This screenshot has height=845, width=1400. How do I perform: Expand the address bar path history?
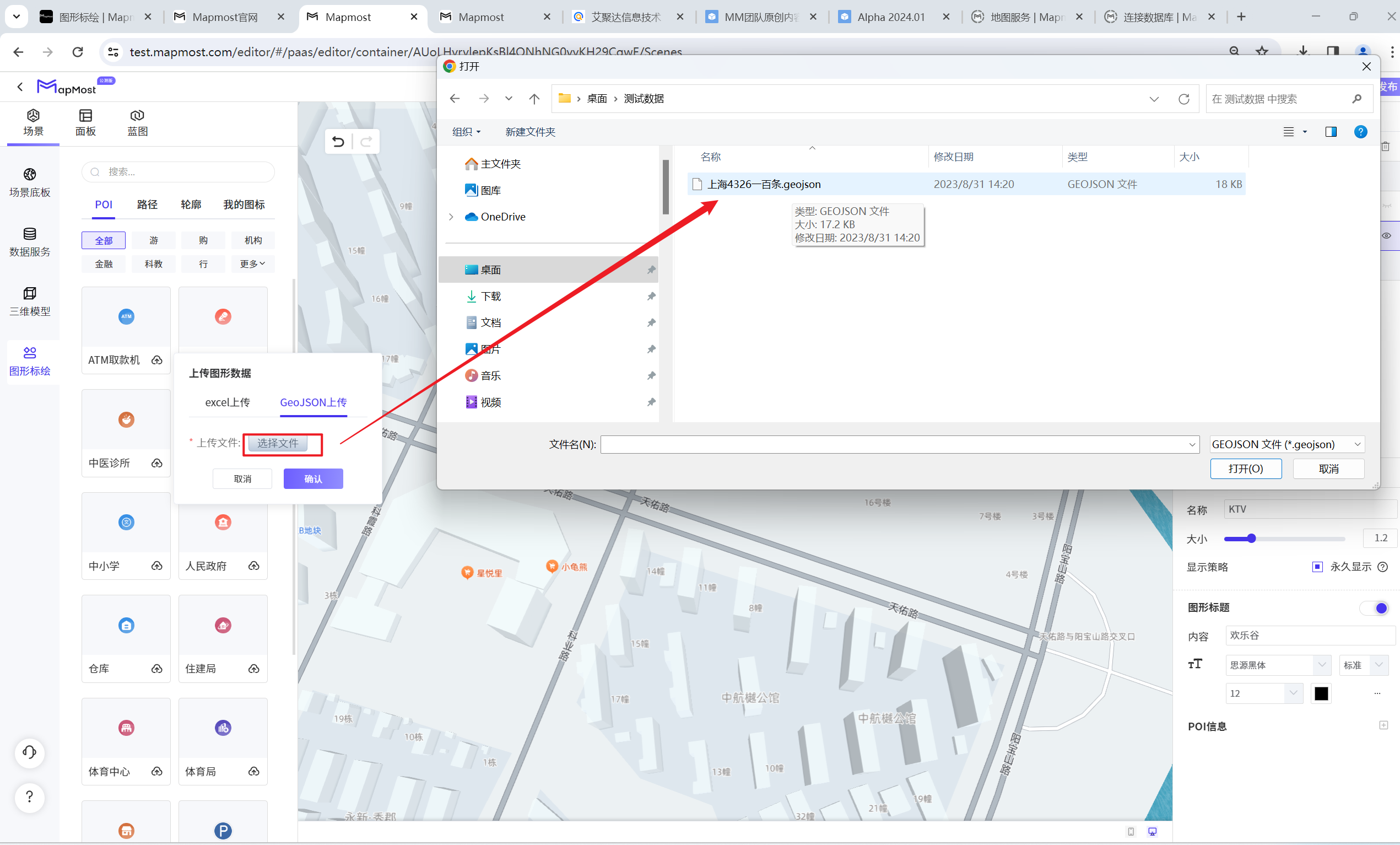1154,99
